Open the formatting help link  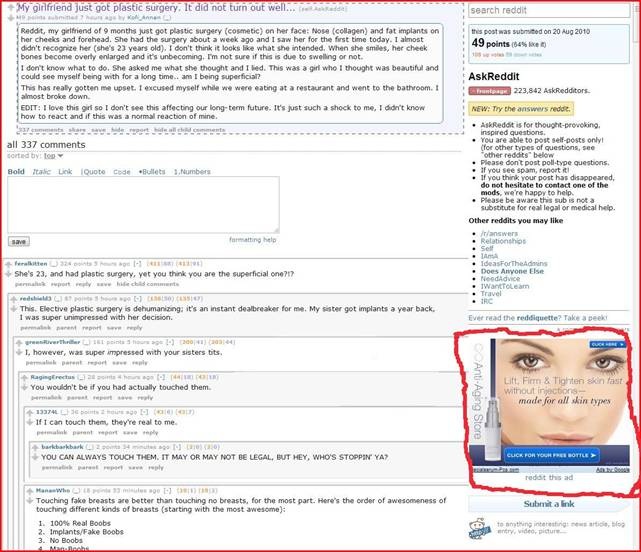pos(252,240)
